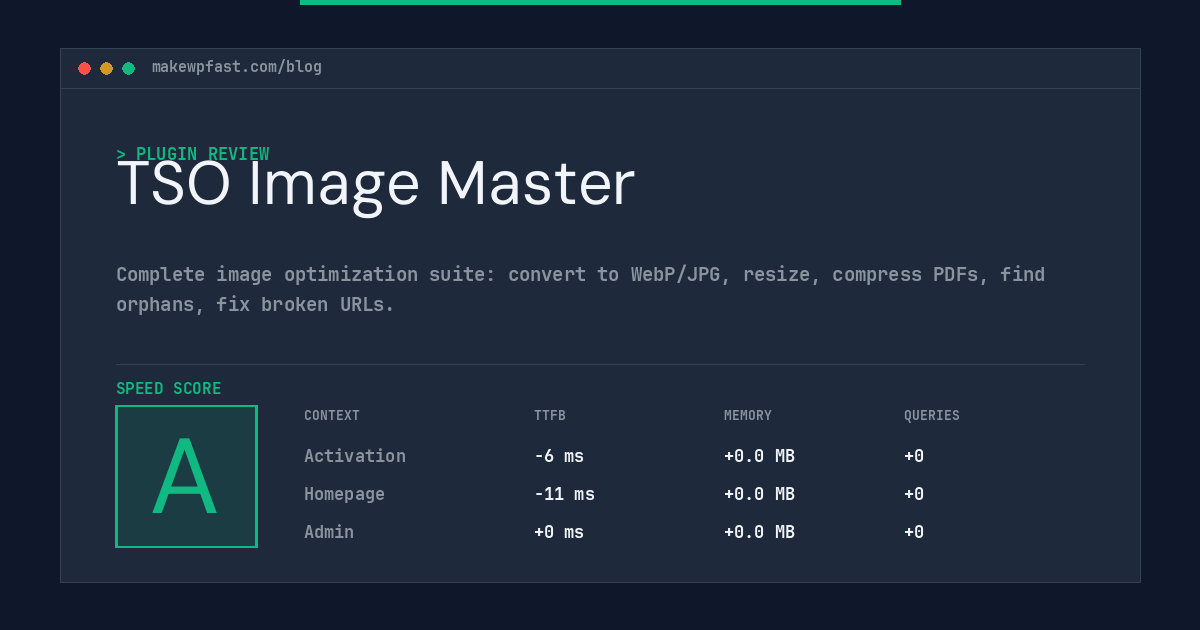The width and height of the screenshot is (1200, 630).
Task: Click the 'SPEED SCORE' label
Action: 169,389
